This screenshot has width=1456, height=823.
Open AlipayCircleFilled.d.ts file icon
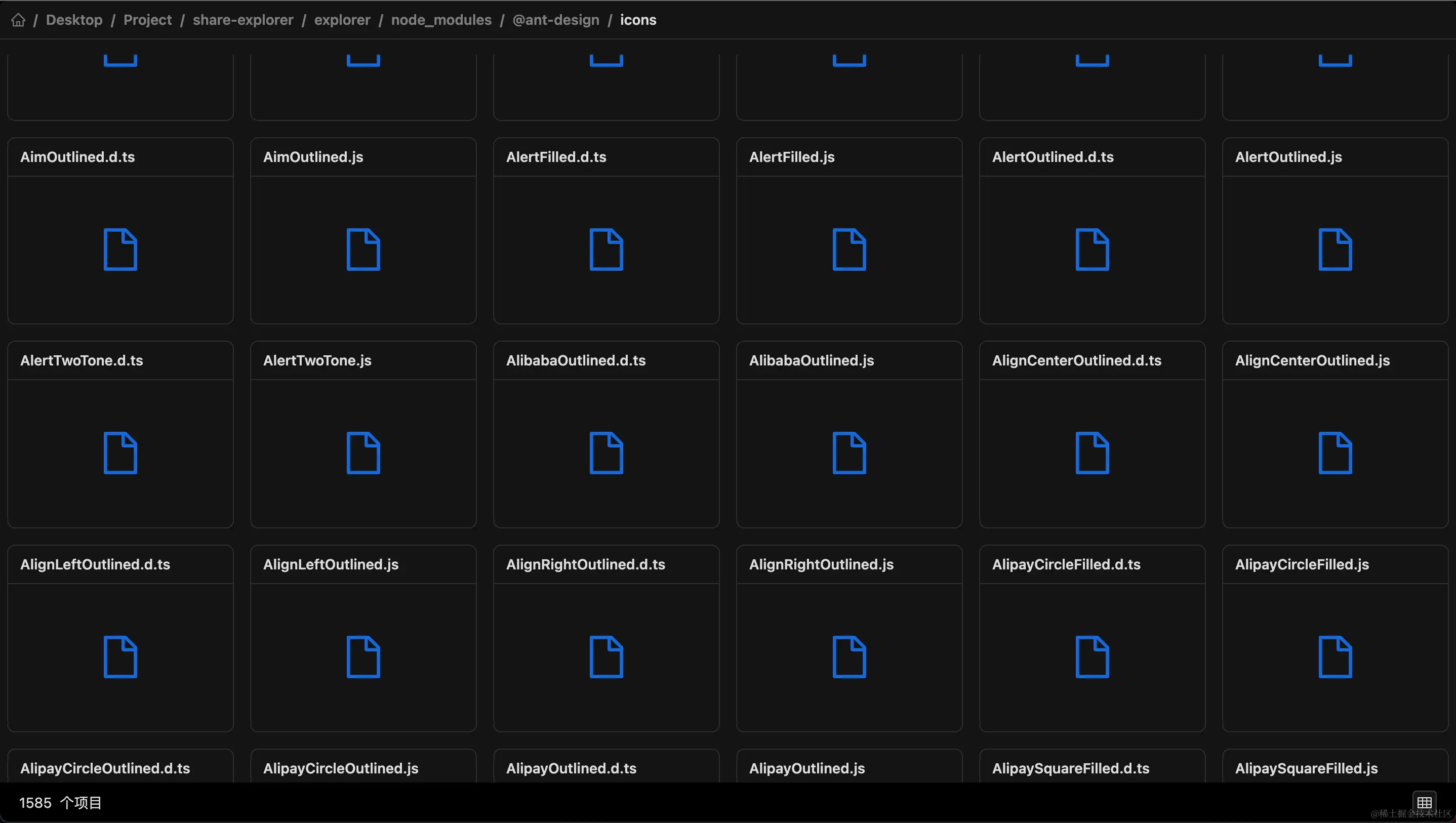pyautogui.click(x=1092, y=657)
